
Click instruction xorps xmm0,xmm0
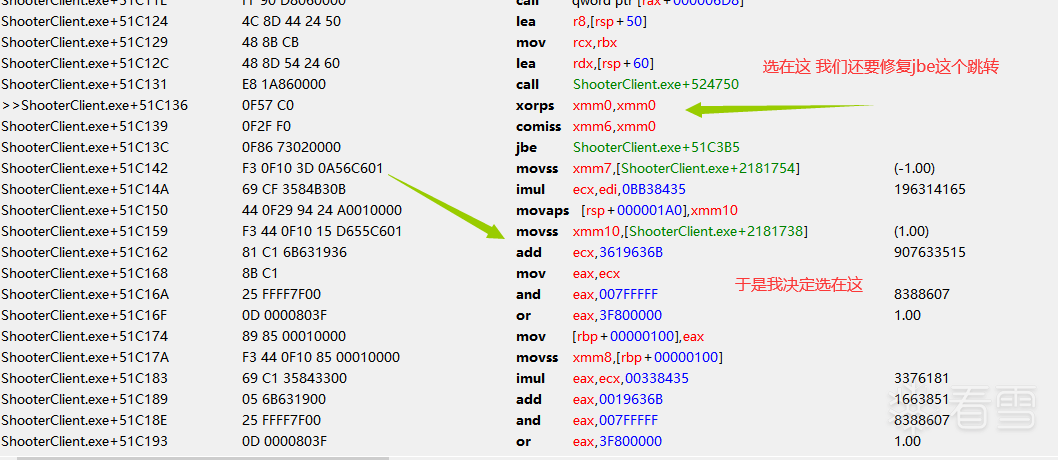click(x=586, y=105)
